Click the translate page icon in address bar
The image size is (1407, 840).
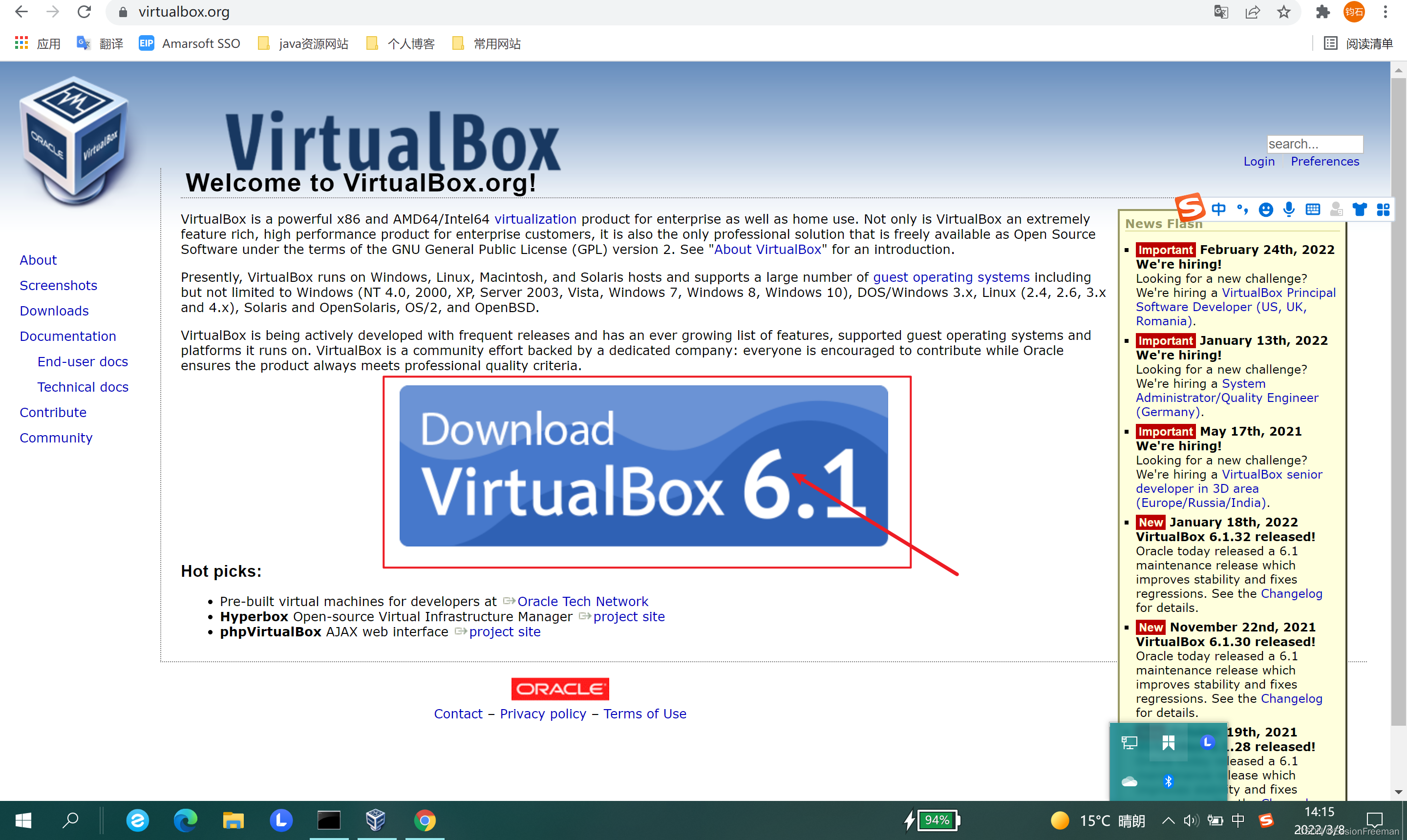[1221, 11]
